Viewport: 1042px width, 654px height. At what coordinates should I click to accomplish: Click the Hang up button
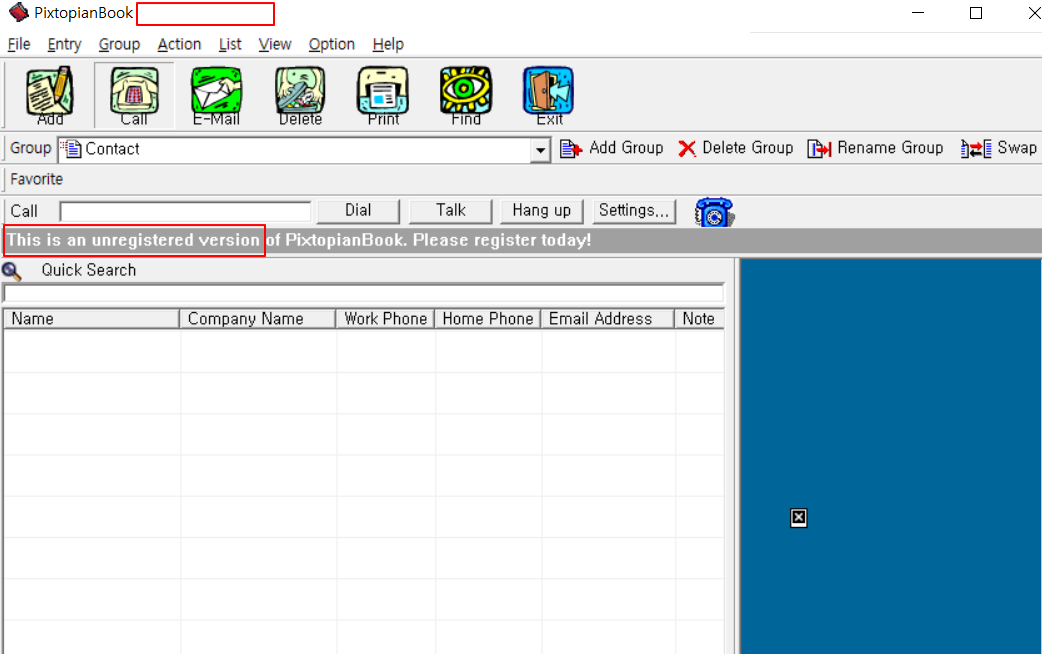(x=542, y=211)
